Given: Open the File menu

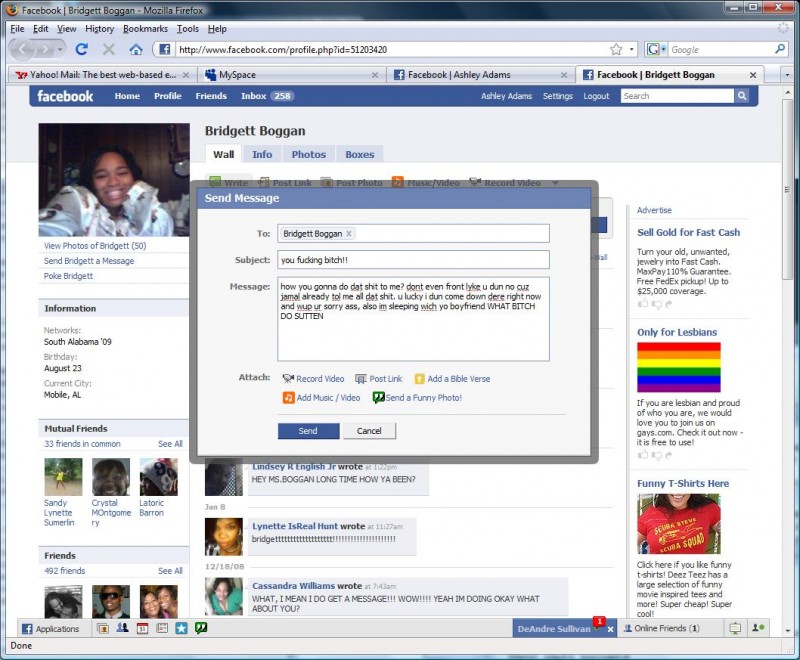Looking at the screenshot, I should [x=17, y=29].
